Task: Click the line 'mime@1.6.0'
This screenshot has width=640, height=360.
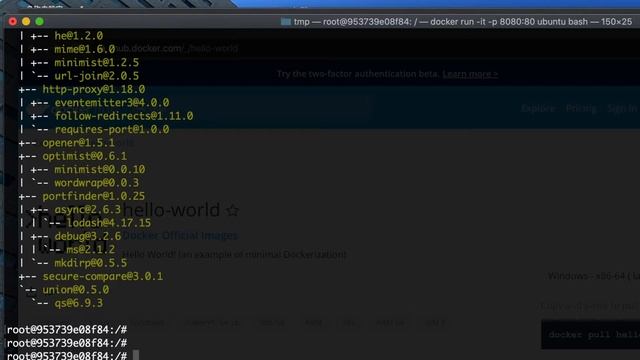Action: point(85,49)
